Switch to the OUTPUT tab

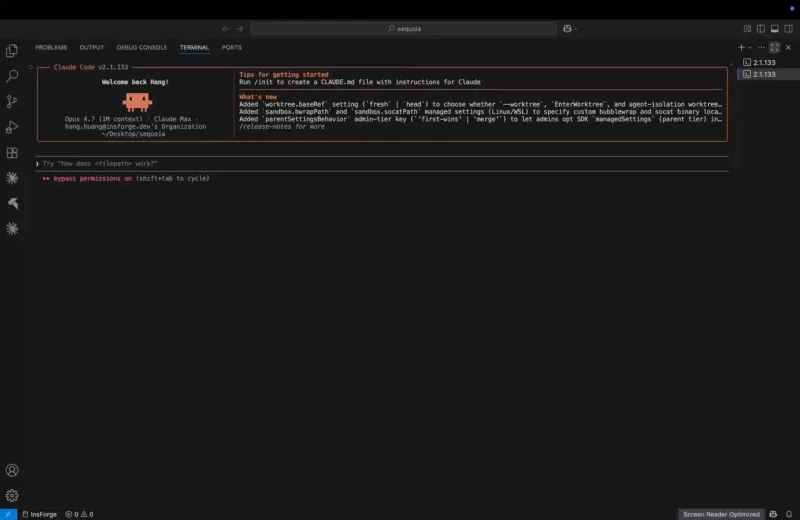point(92,47)
